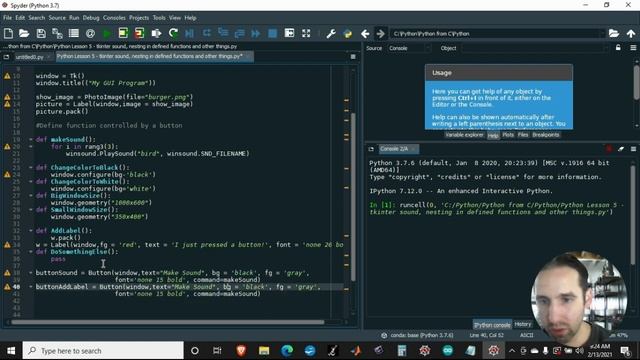The image size is (640, 360).
Task: Interrupt the kernel with red stop button
Action: click(609, 149)
